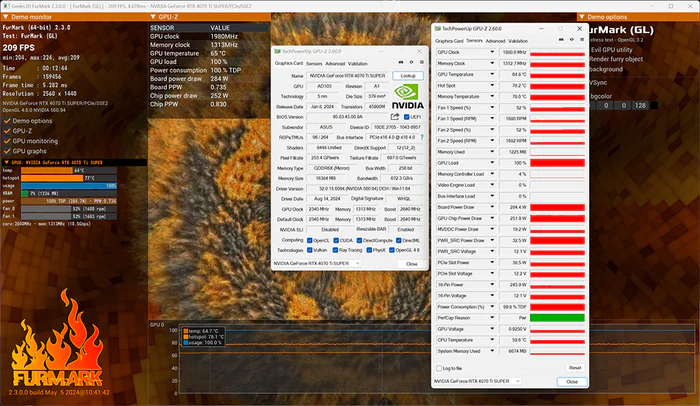The image size is (700, 406).
Task: Toggle the DirectCompute checkbox
Action: 359,240
